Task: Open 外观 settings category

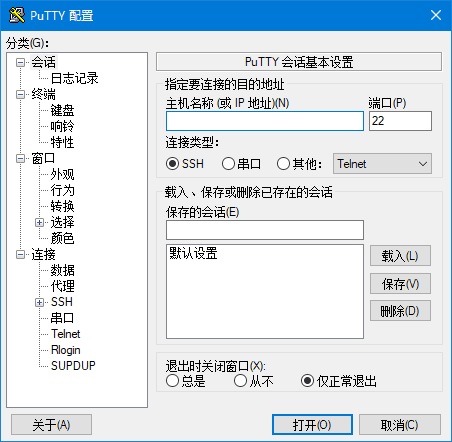Action: [x=62, y=174]
